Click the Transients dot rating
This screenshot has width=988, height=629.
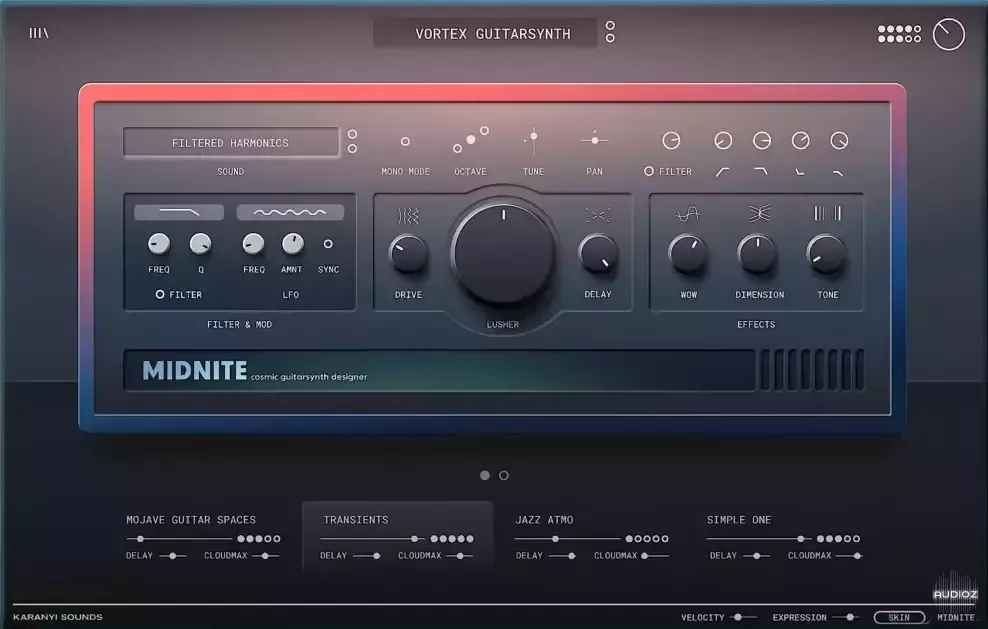tap(452, 539)
